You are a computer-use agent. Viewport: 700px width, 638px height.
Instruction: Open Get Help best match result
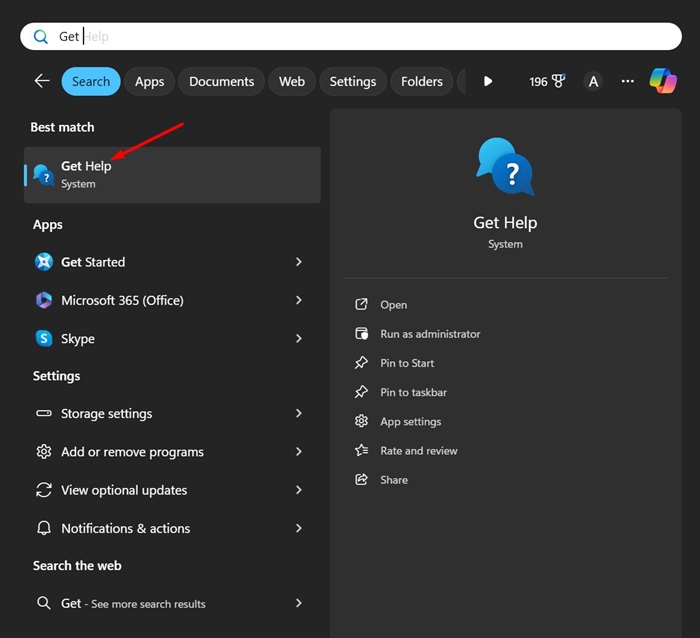click(172, 175)
